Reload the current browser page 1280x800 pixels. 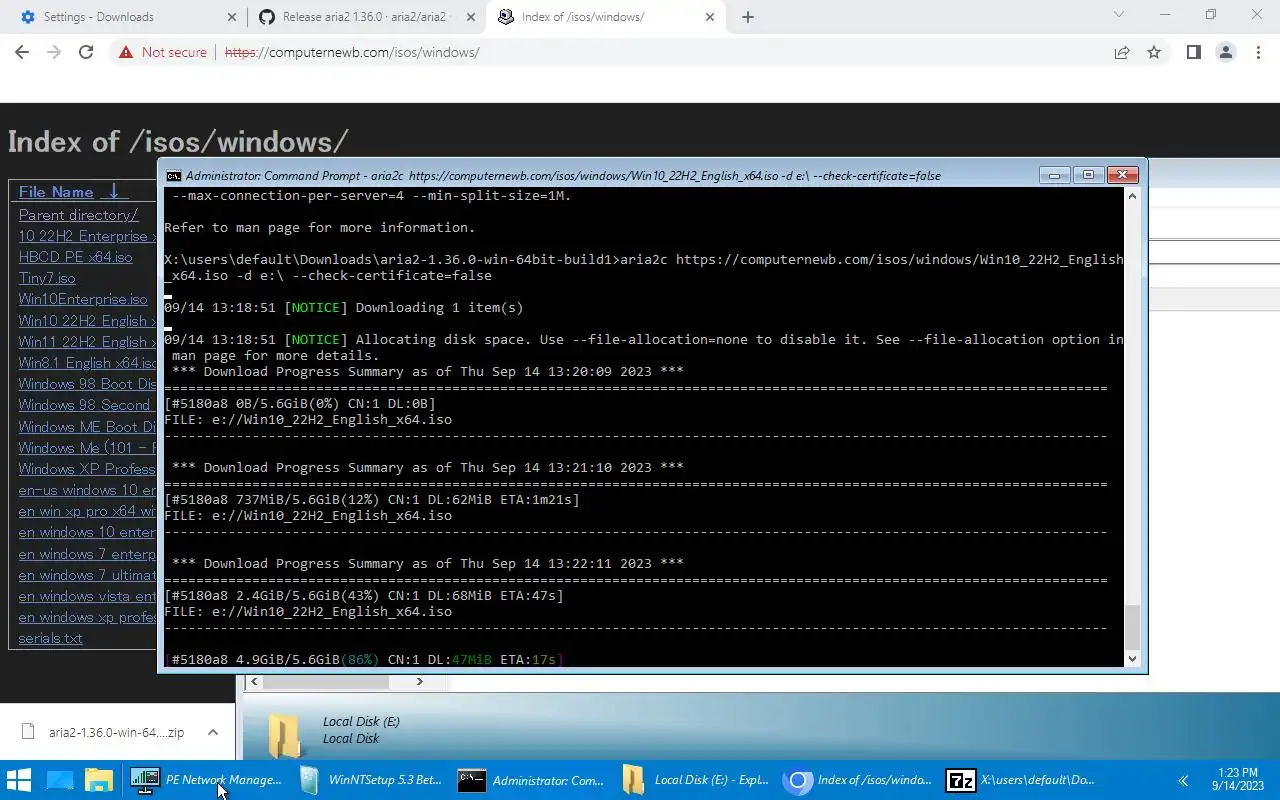tap(86, 52)
